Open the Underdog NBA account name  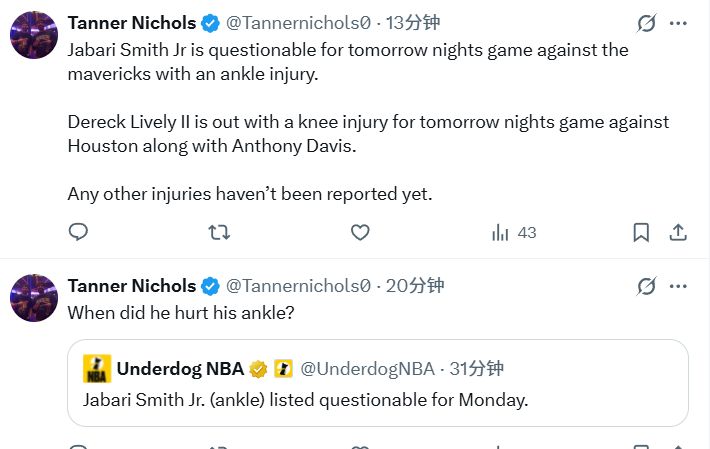180,369
